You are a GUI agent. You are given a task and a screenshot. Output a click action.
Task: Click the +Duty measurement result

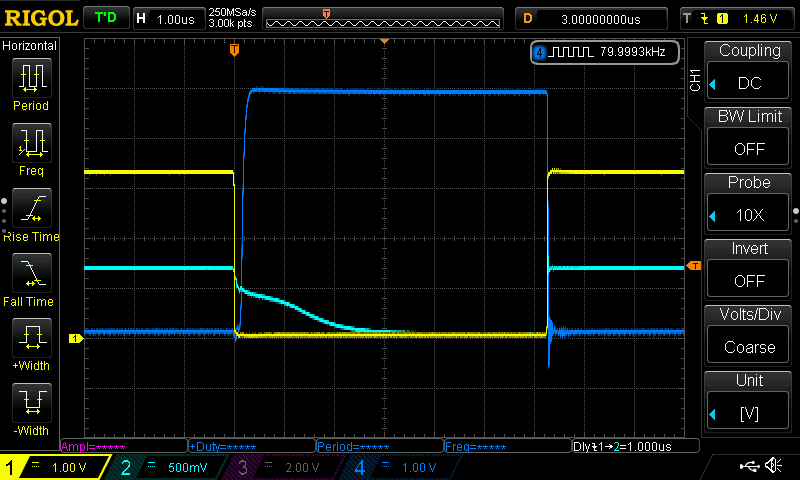point(252,446)
